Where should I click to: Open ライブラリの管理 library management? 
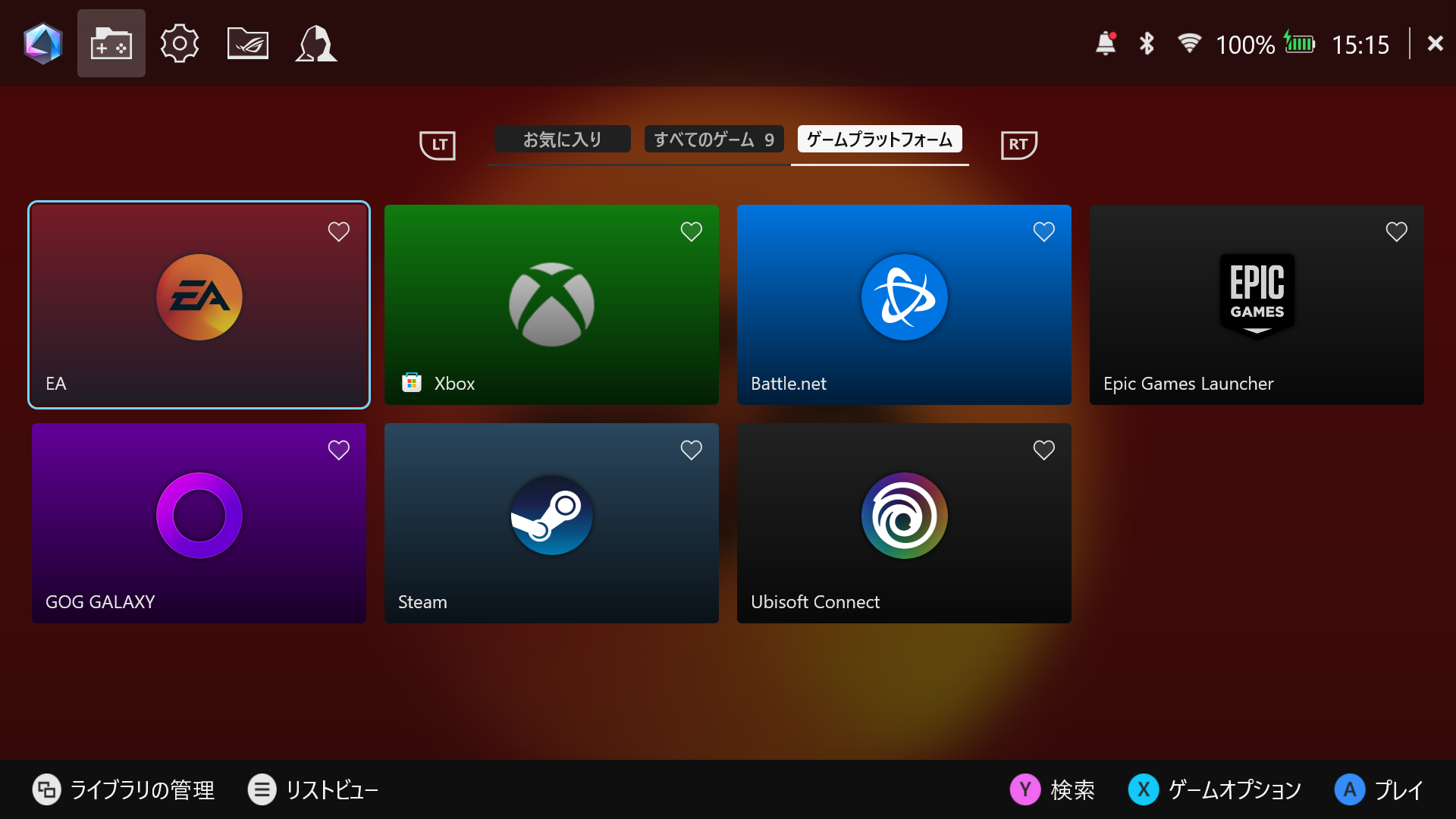pyautogui.click(x=124, y=789)
